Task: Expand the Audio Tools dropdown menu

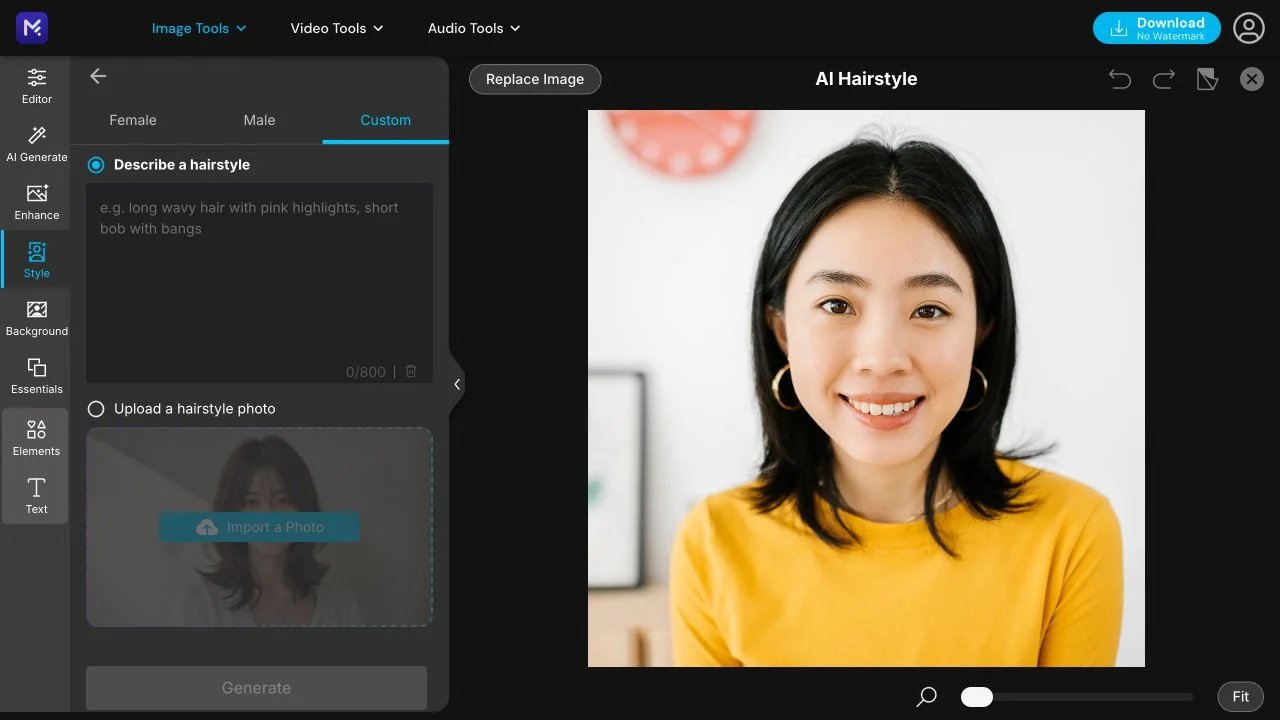Action: 474,28
